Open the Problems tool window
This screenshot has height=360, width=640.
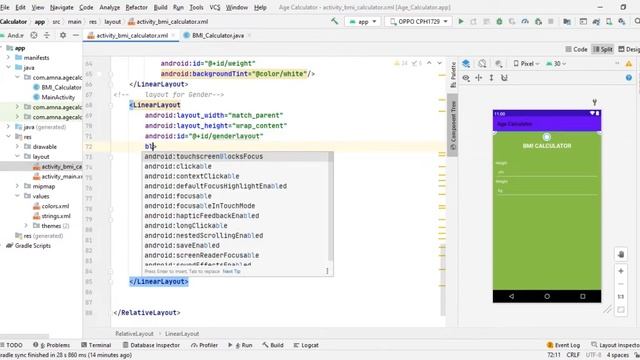click(x=52, y=345)
